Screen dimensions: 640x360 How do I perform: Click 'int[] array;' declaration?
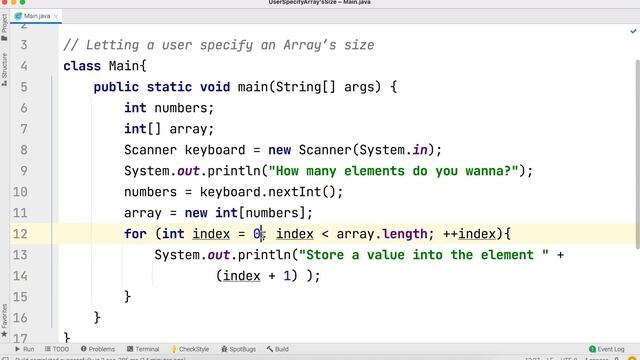point(169,129)
